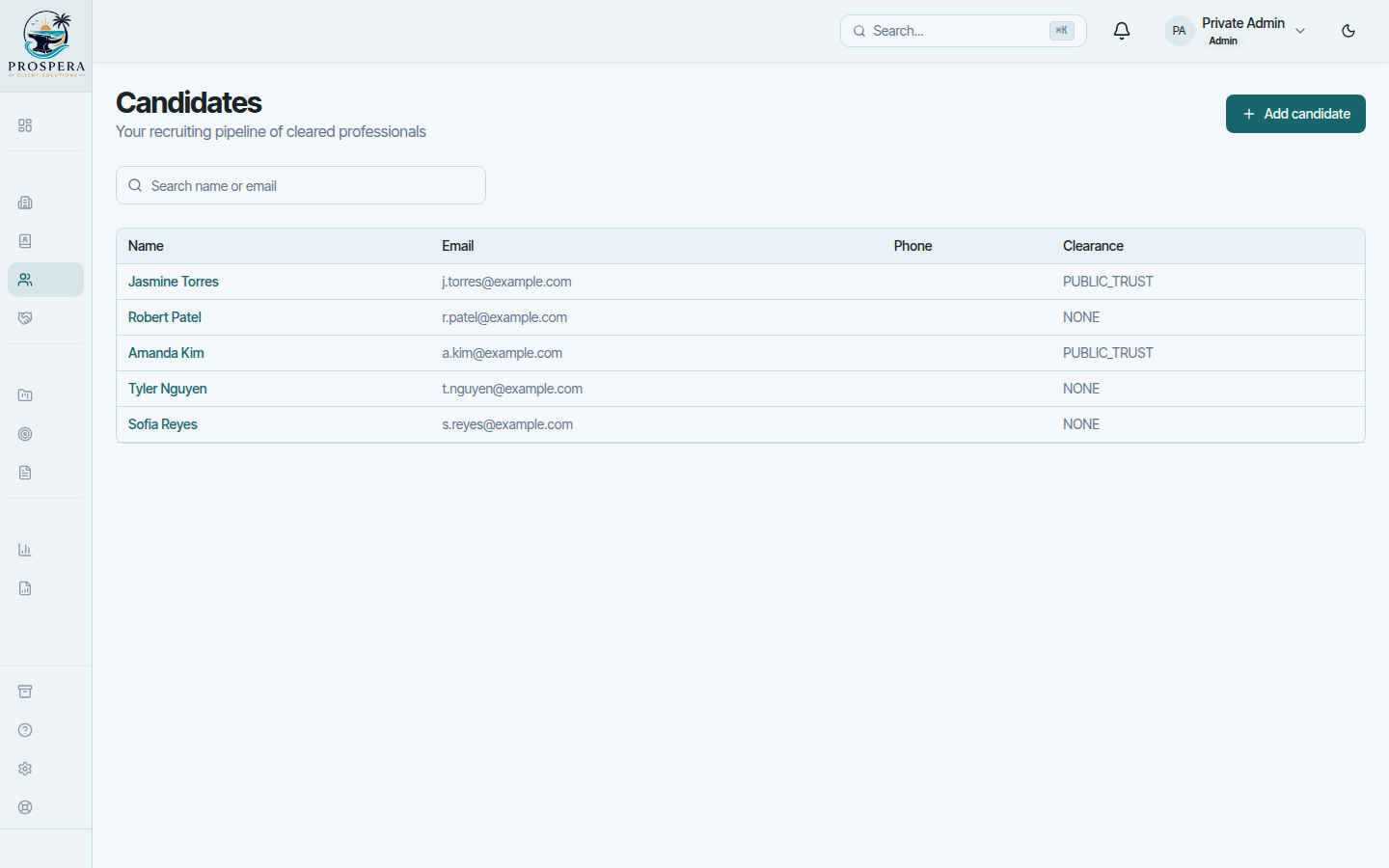Open Robert Patel candidate profile
The width and height of the screenshot is (1389, 868).
tap(165, 317)
